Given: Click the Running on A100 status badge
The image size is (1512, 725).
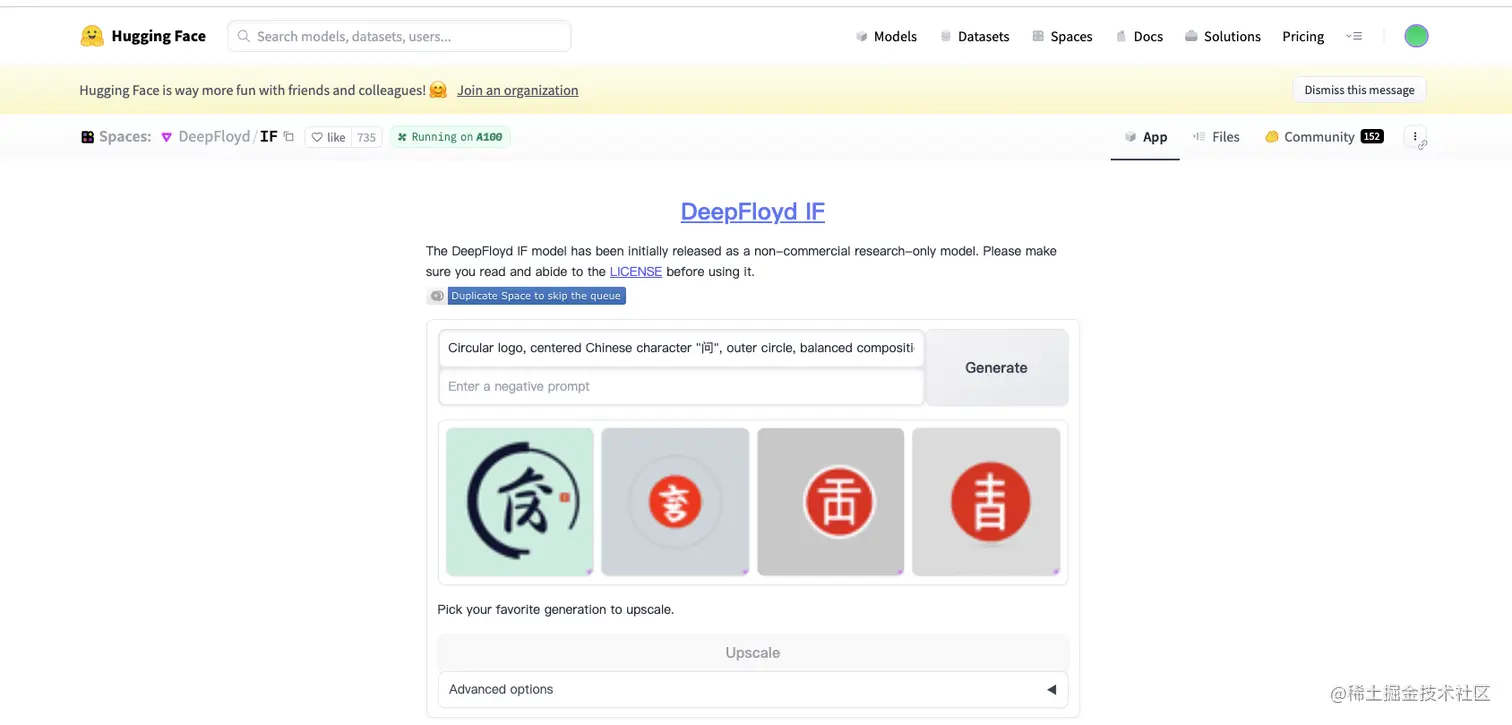Looking at the screenshot, I should [x=450, y=137].
